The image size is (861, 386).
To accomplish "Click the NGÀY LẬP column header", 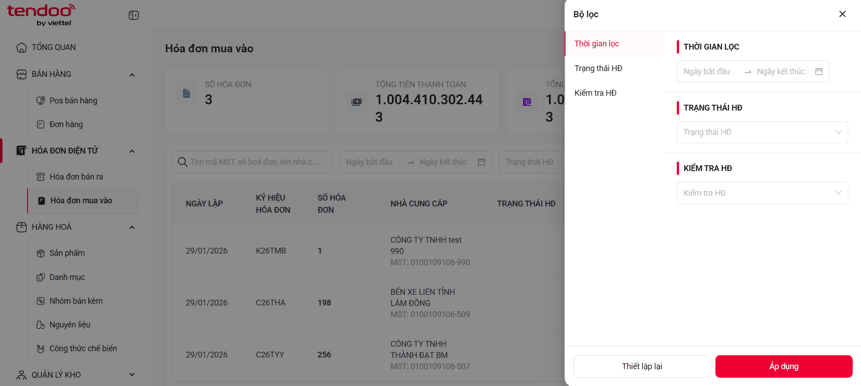I will [204, 204].
